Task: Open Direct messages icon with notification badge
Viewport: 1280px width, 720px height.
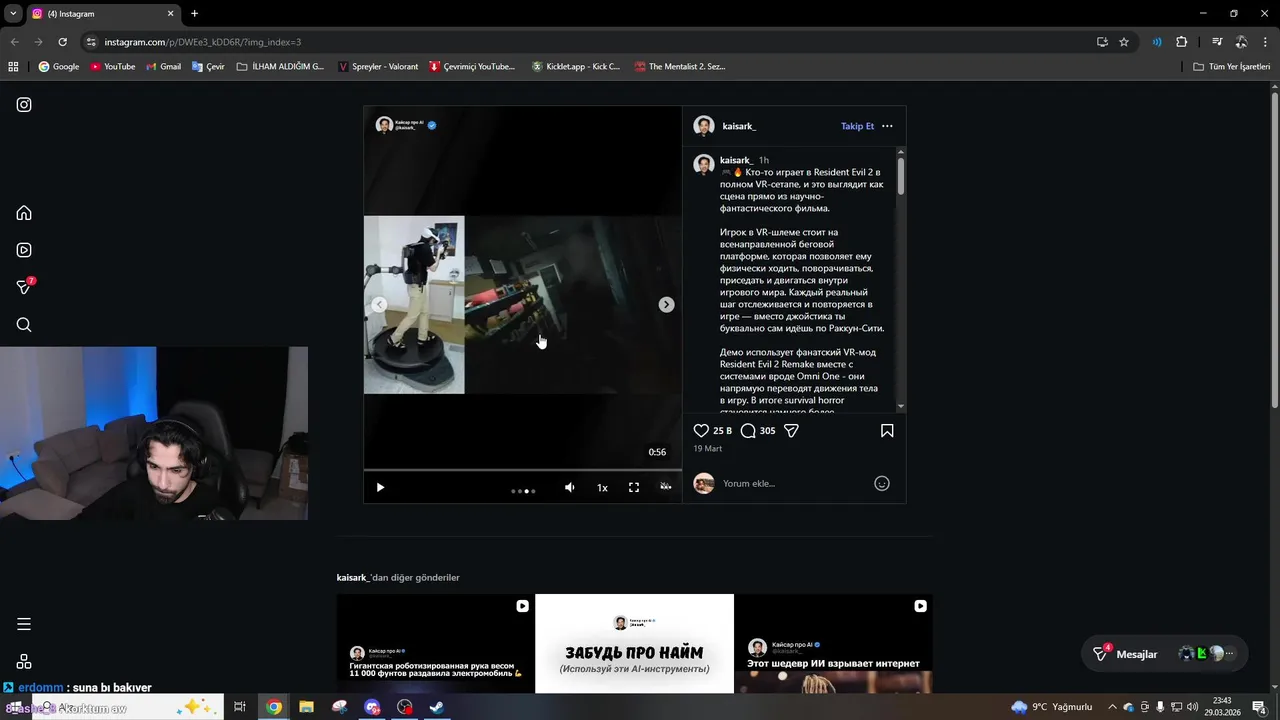Action: click(x=25, y=287)
